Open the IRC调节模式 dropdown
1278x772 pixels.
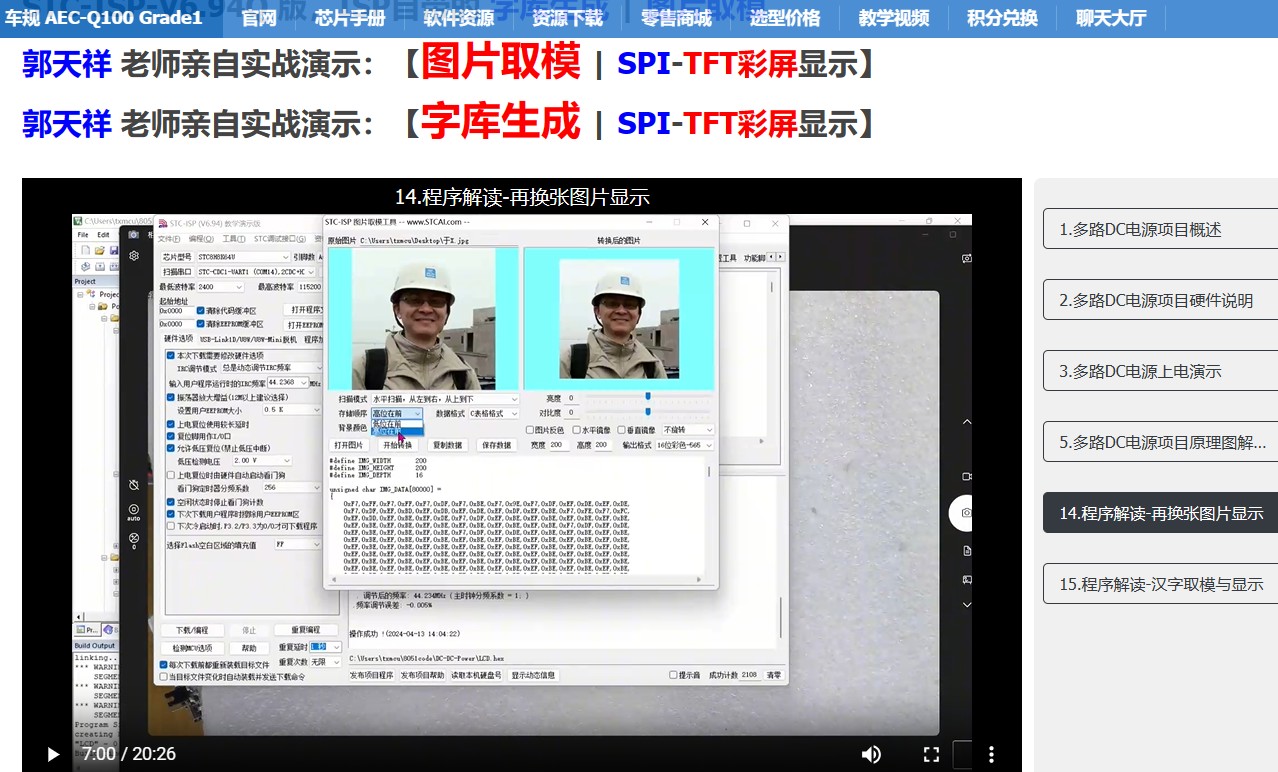[x=271, y=368]
